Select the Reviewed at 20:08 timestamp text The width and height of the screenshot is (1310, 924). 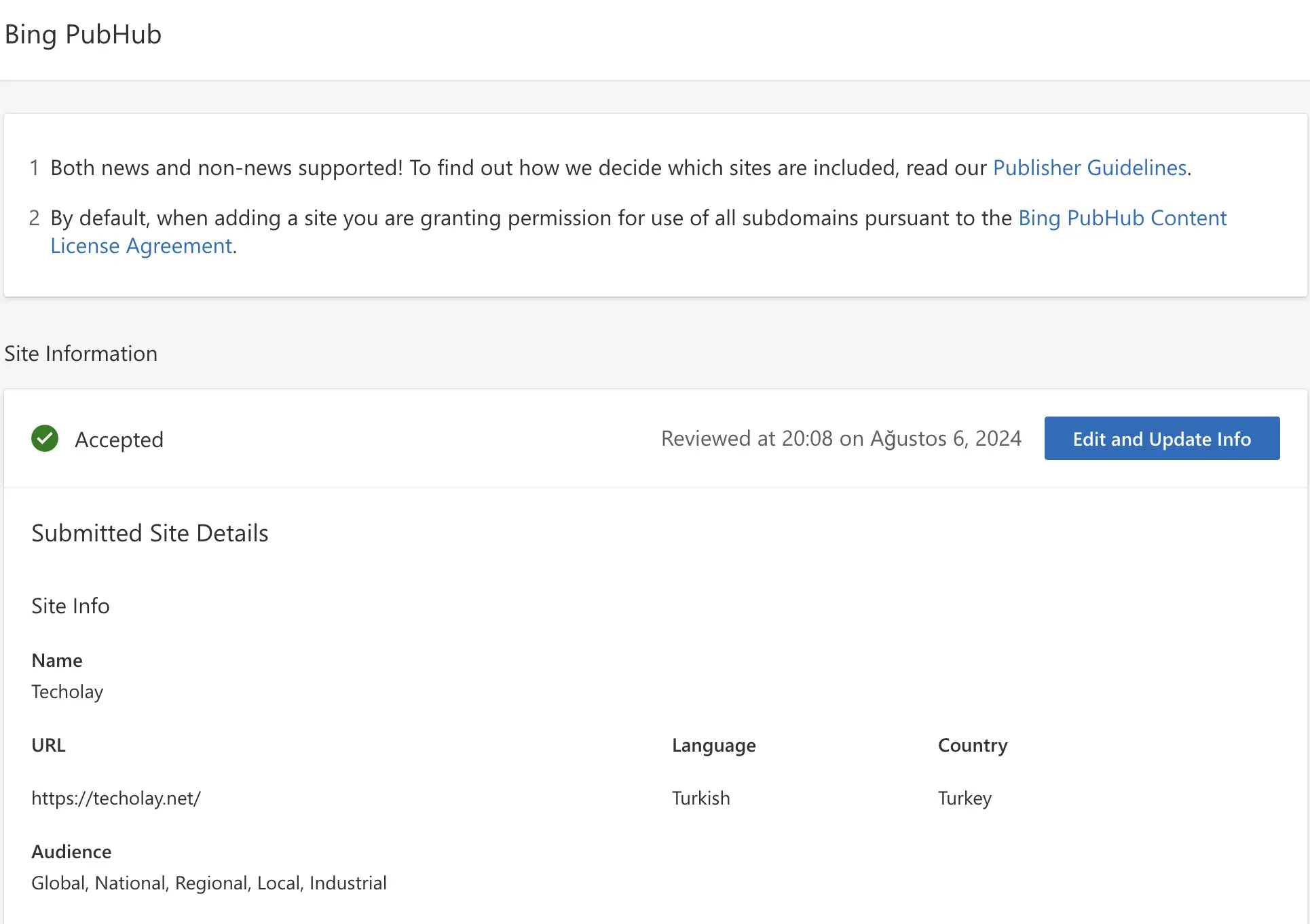click(x=841, y=438)
